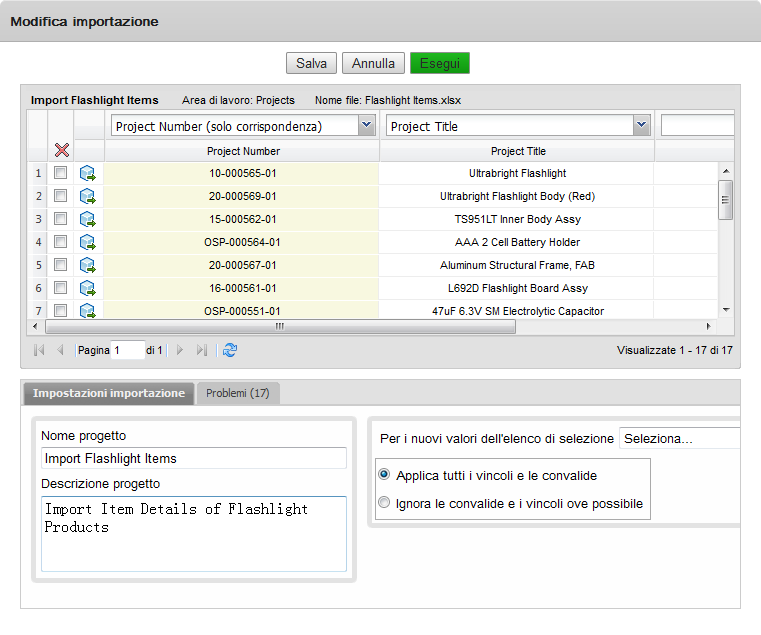Go to previous page of grid

click(60, 350)
